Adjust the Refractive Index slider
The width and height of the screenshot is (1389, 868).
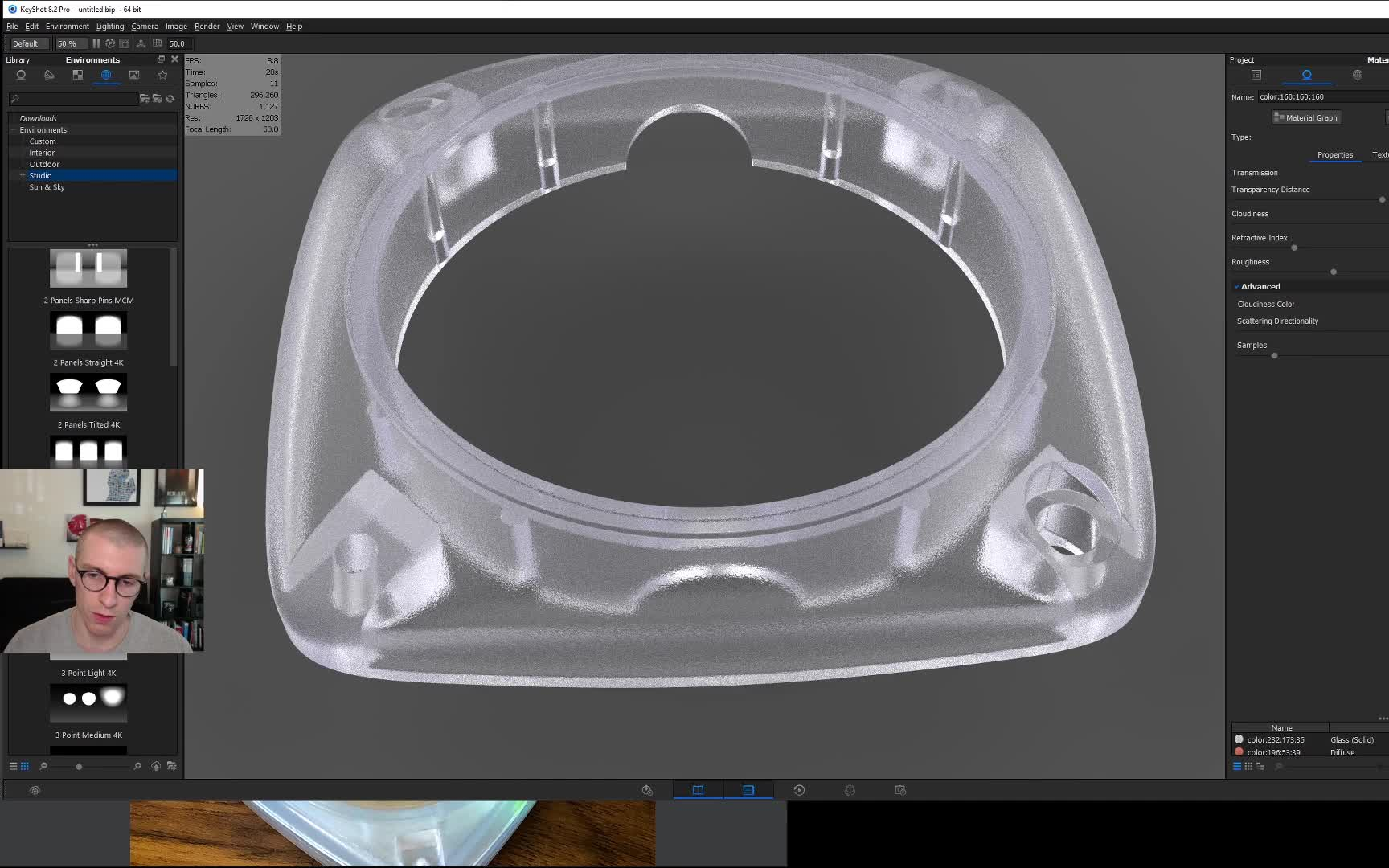click(1295, 248)
